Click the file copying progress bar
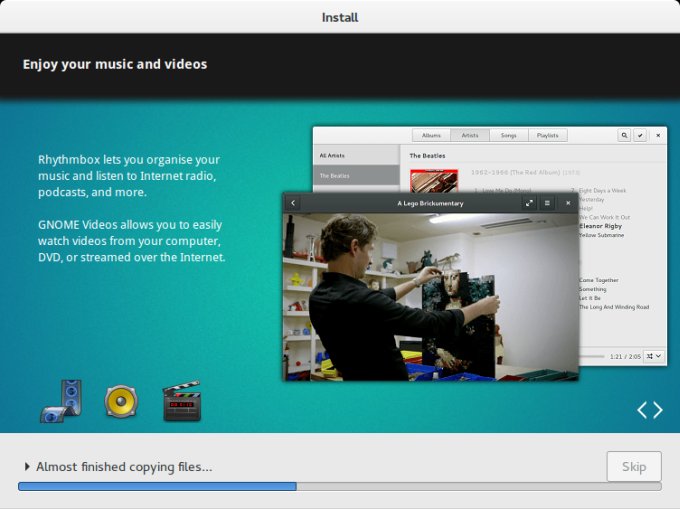 click(x=340, y=486)
